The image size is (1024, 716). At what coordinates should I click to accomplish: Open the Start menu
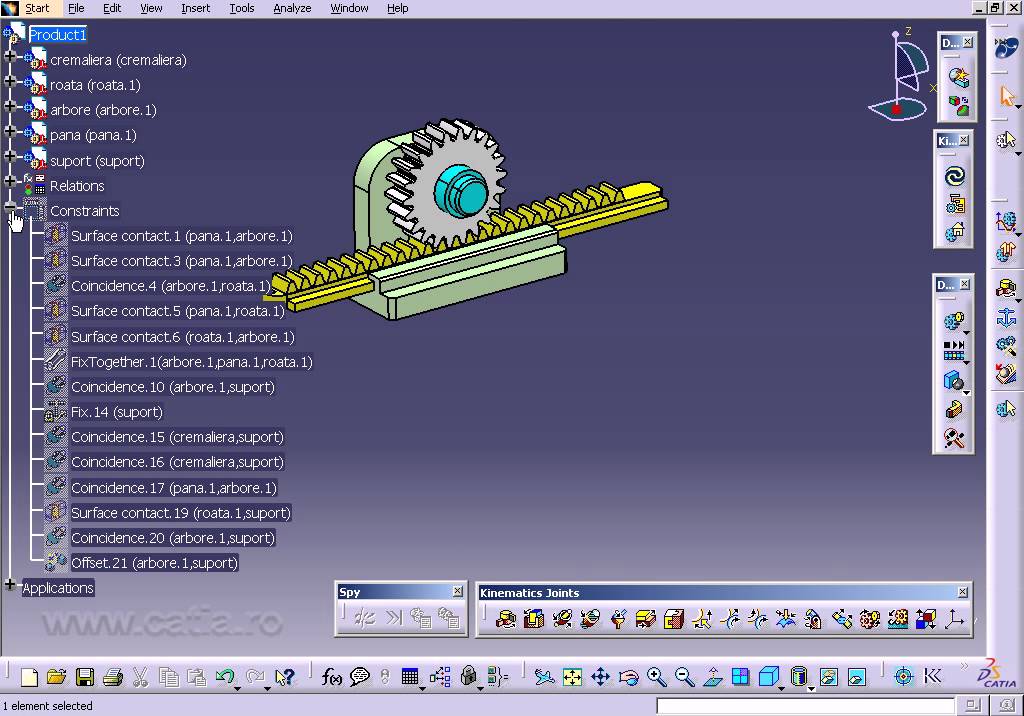37,8
